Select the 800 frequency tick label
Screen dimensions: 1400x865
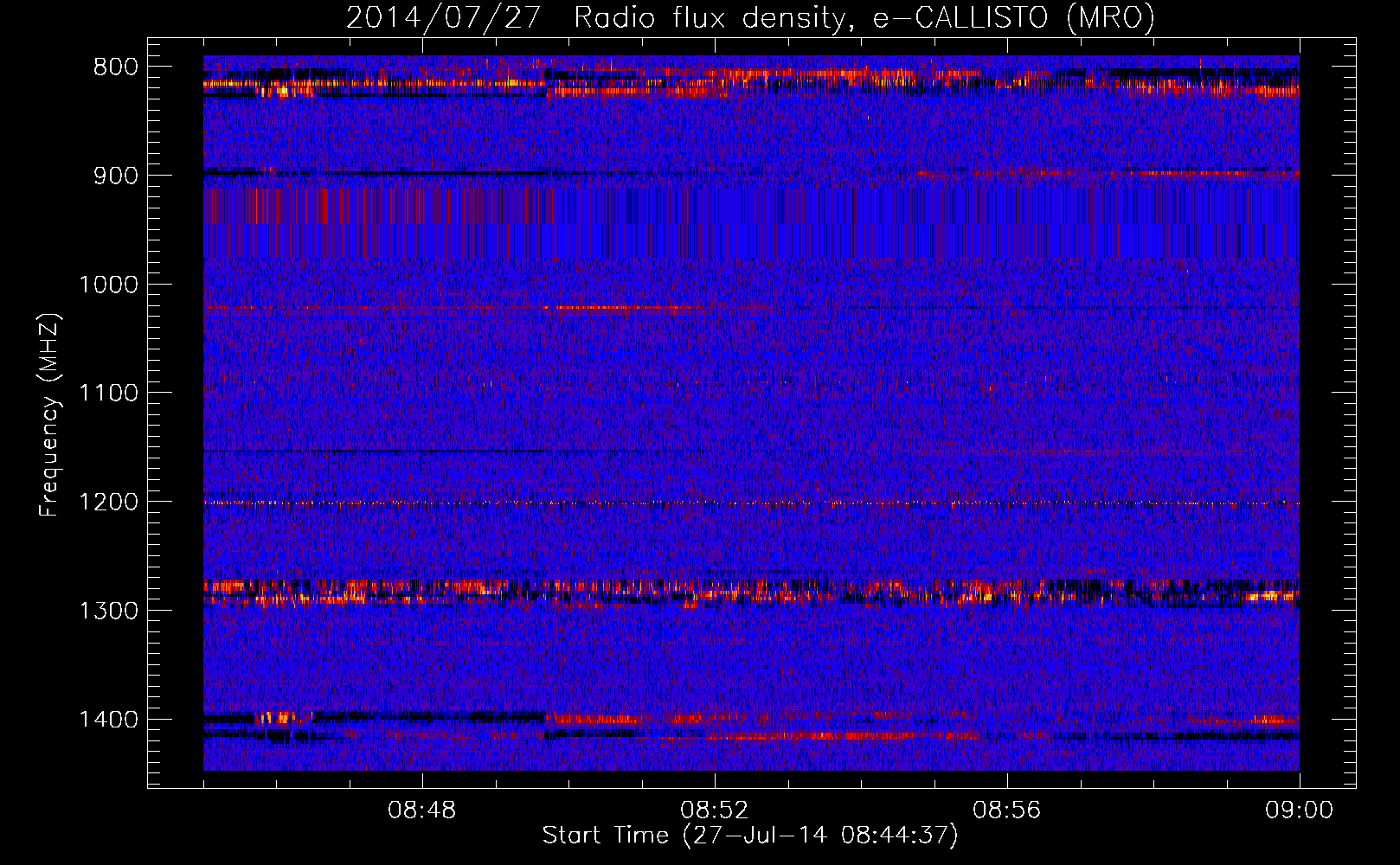point(115,67)
